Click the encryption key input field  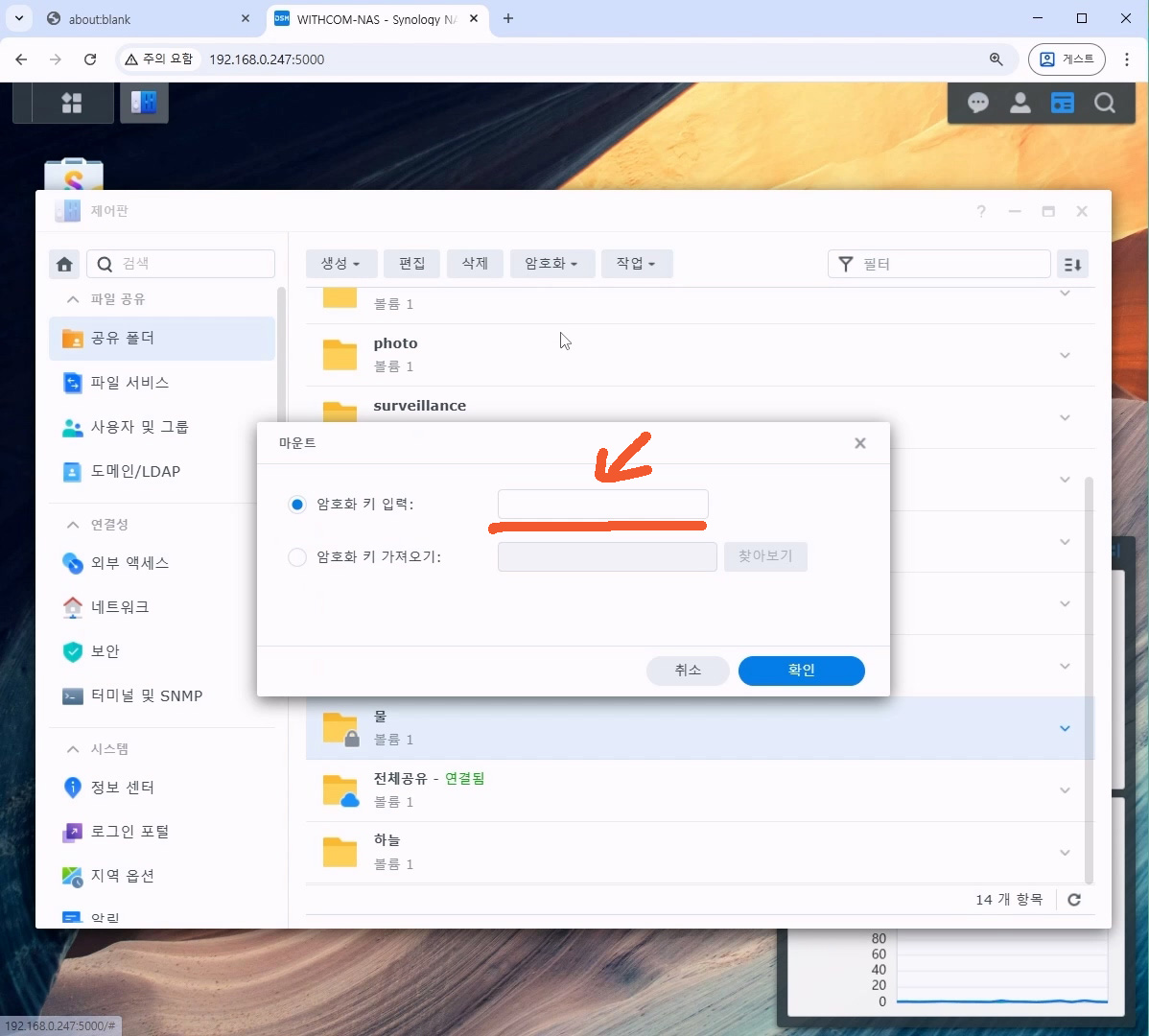pos(602,505)
